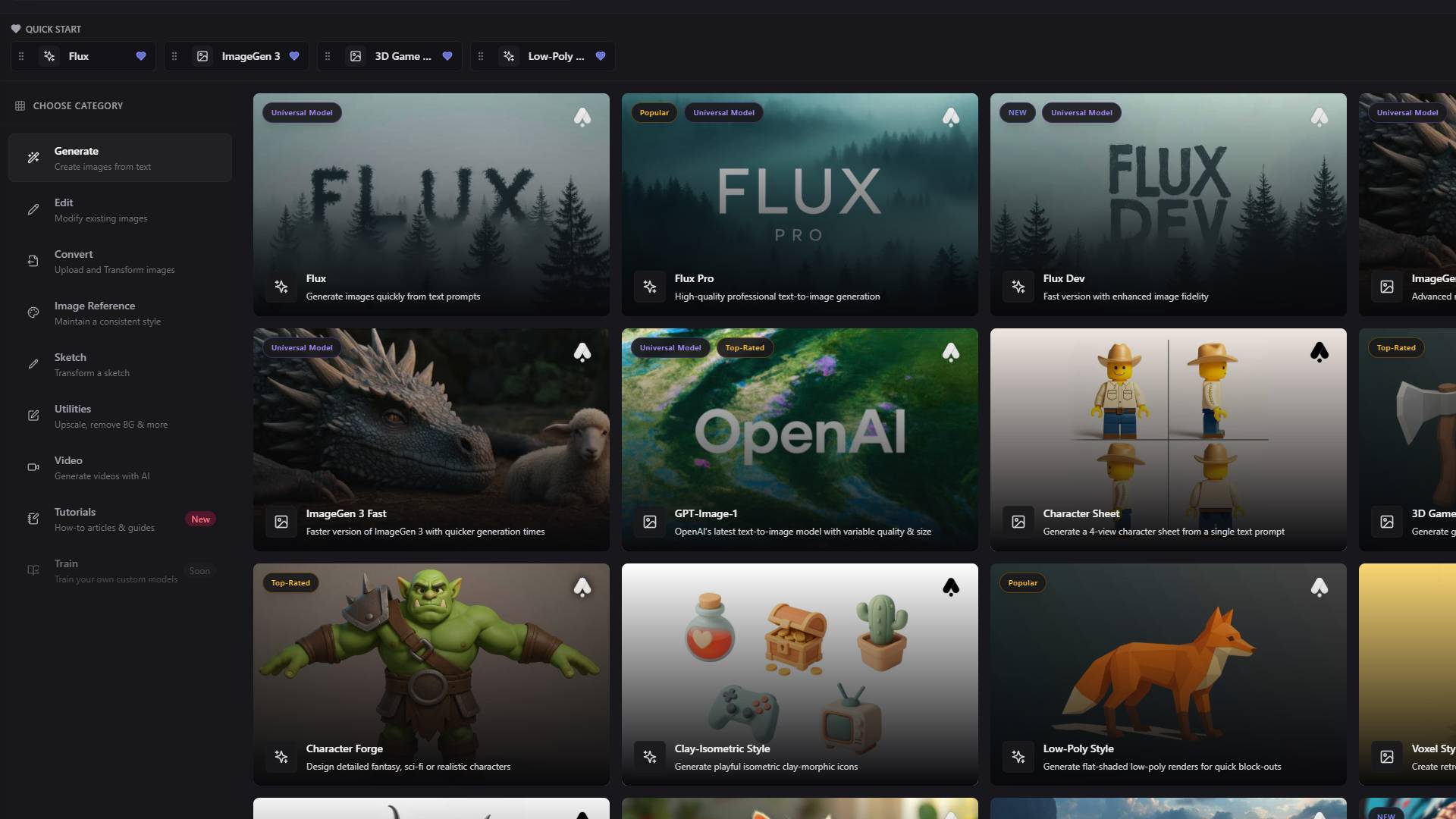The width and height of the screenshot is (1456, 819).
Task: Select the Image Reference category
Action: pyautogui.click(x=120, y=312)
